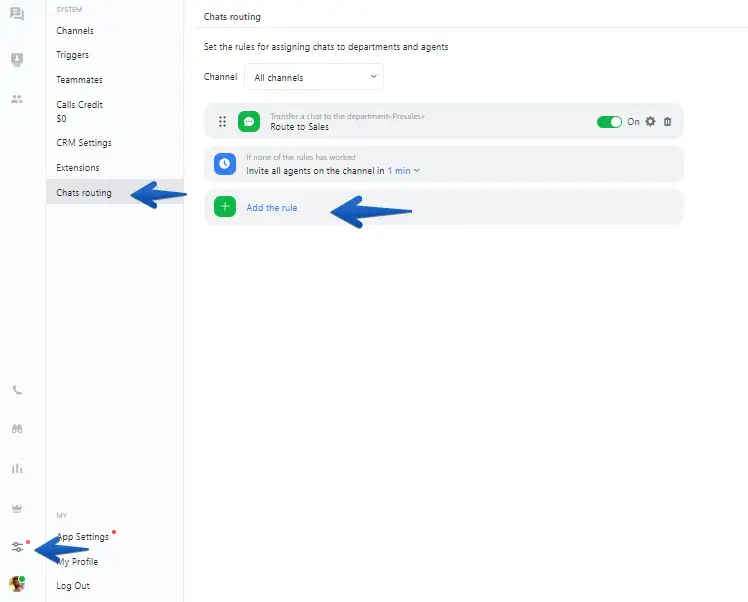Viewport: 748px width, 602px height.
Task: Open the settings sliders icon
Action: tap(17, 547)
